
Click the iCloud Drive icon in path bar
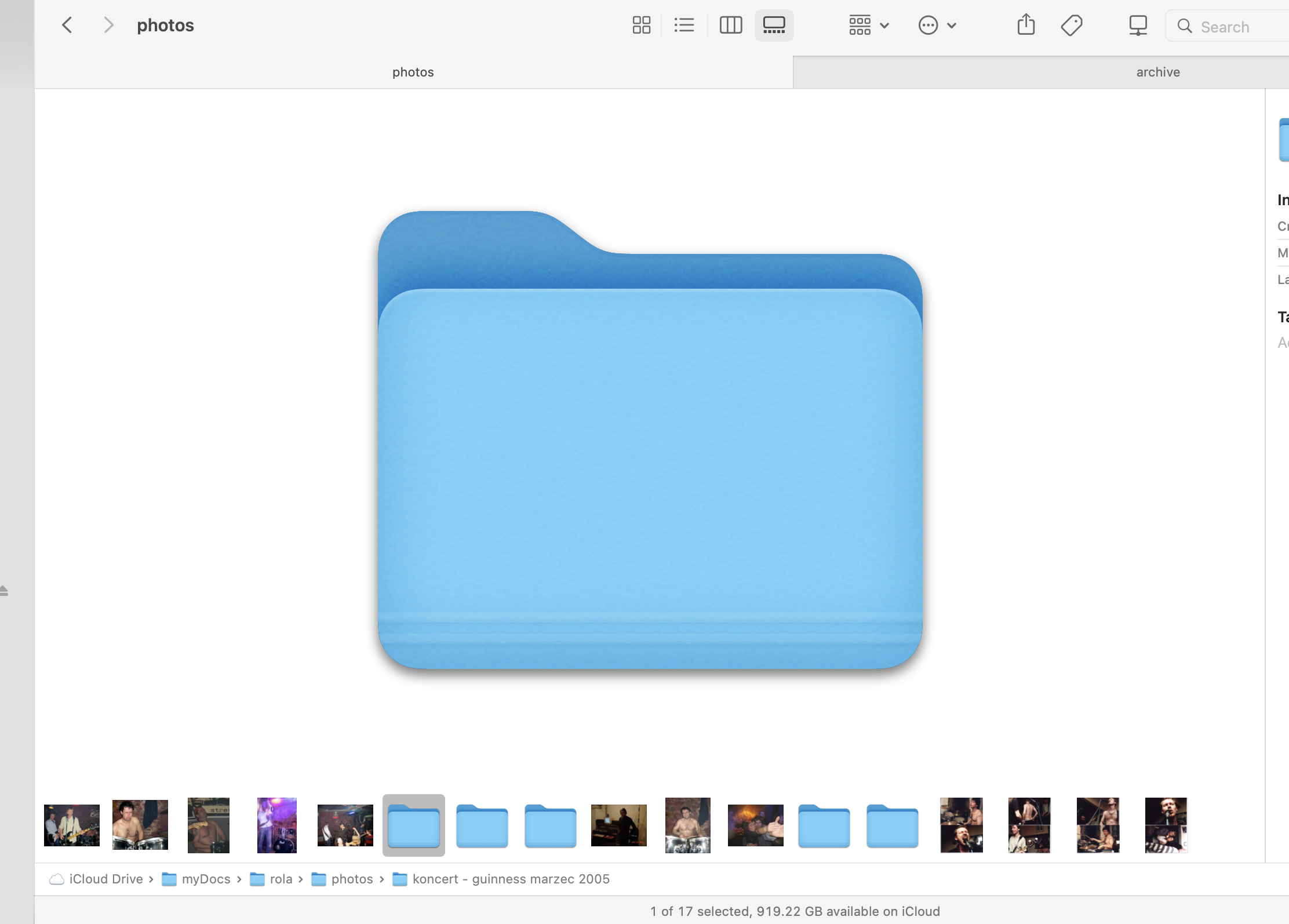(57, 879)
